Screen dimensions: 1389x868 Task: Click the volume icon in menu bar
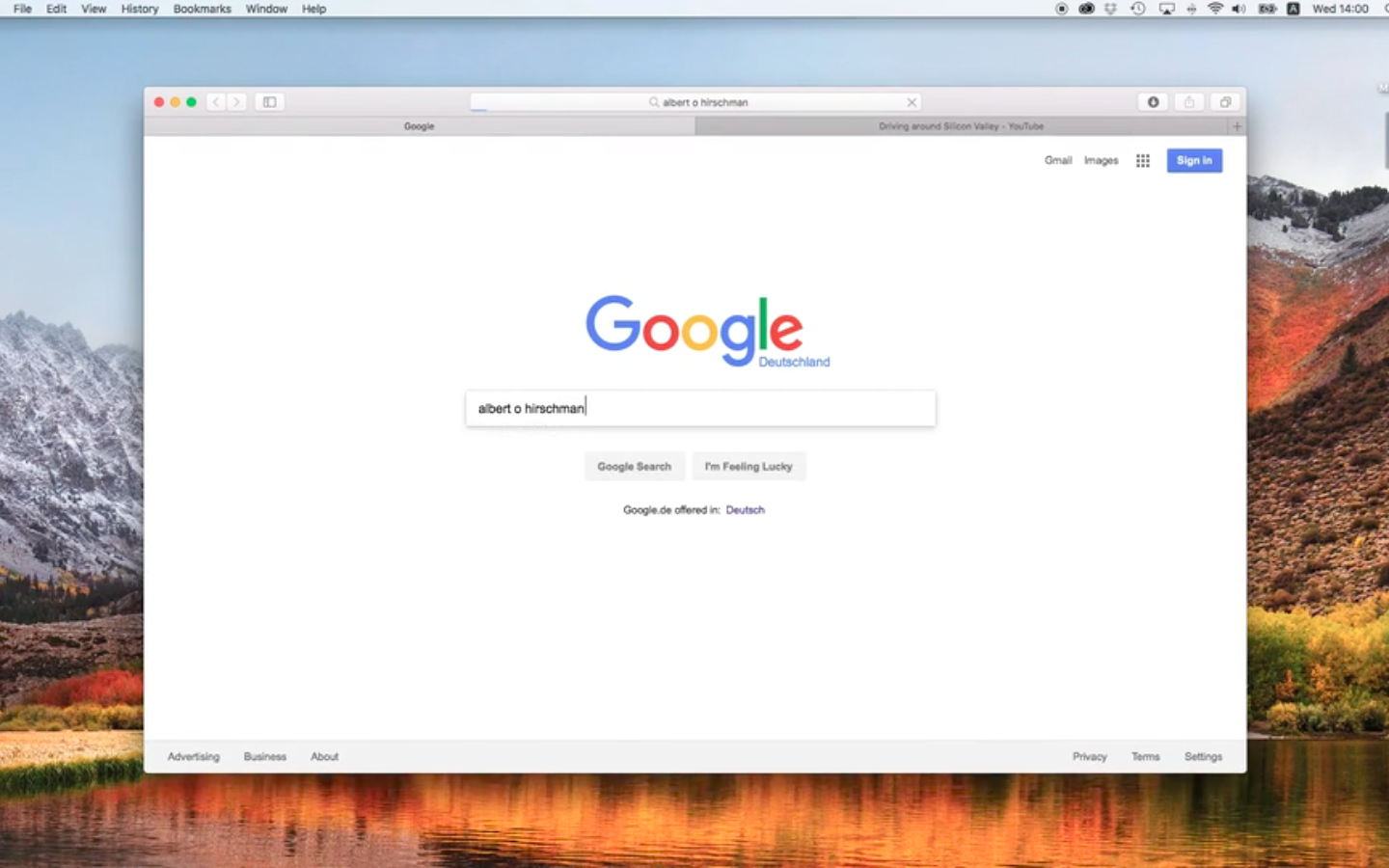click(1239, 9)
